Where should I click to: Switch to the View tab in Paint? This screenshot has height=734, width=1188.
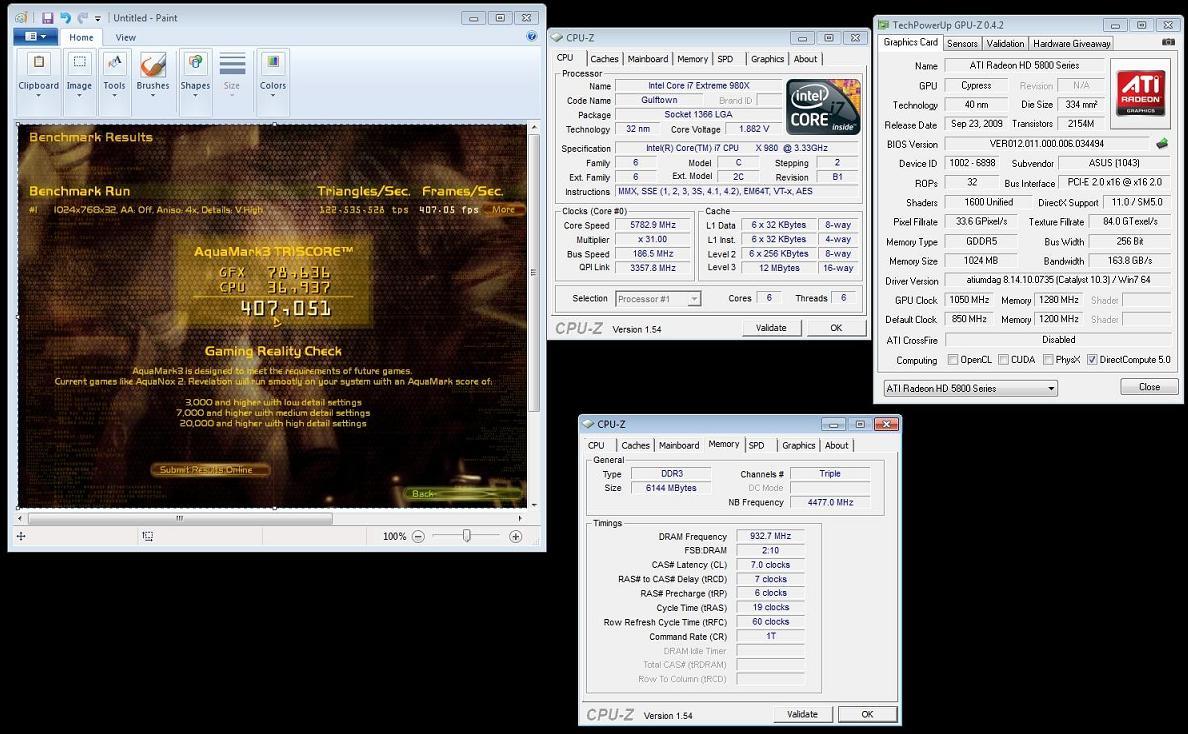pos(126,37)
